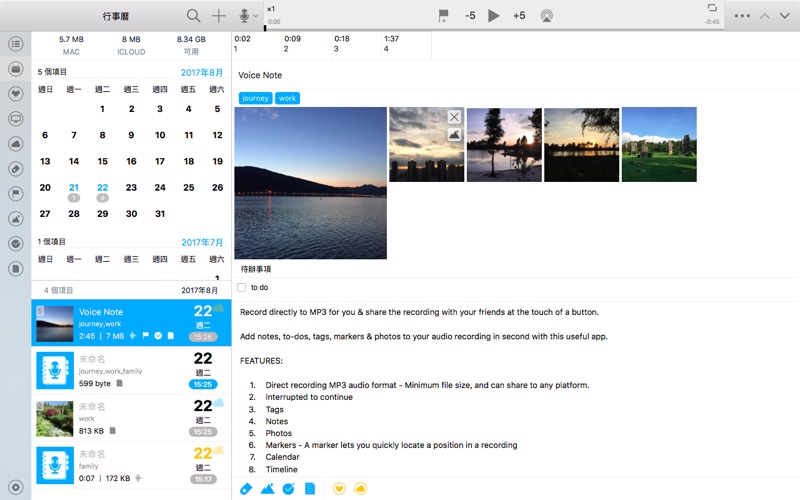800x500 pixels.
Task: Open the stone forest green photo
Action: (x=659, y=144)
